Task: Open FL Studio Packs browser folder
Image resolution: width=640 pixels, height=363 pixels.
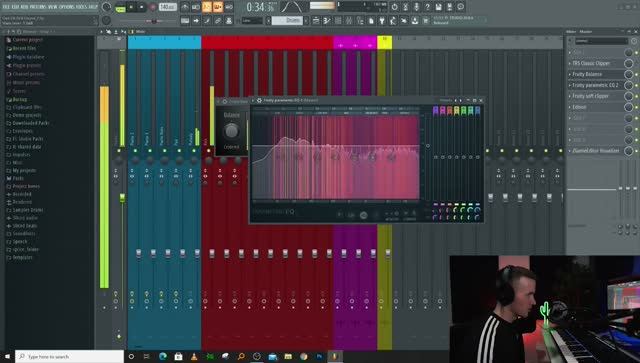Action: click(x=24, y=139)
